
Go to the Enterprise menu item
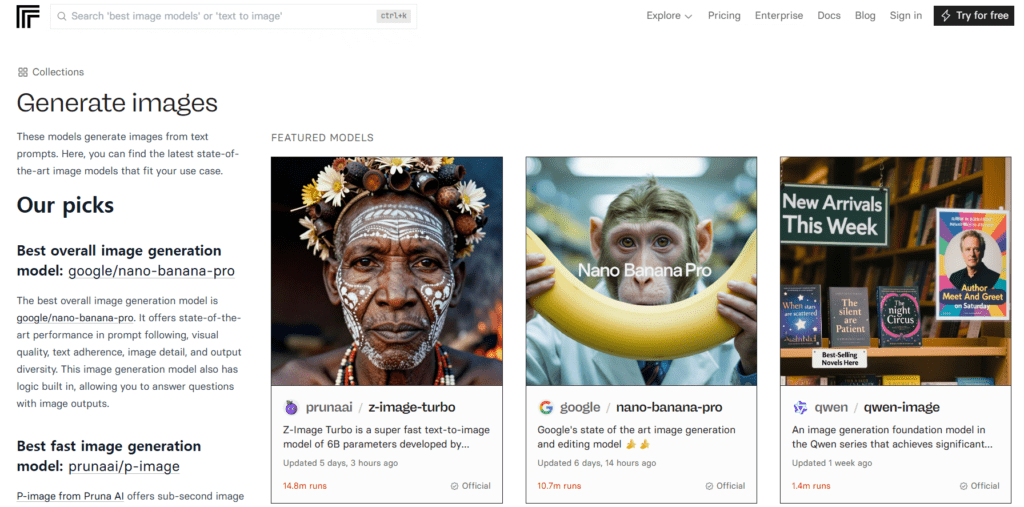pyautogui.click(x=779, y=16)
